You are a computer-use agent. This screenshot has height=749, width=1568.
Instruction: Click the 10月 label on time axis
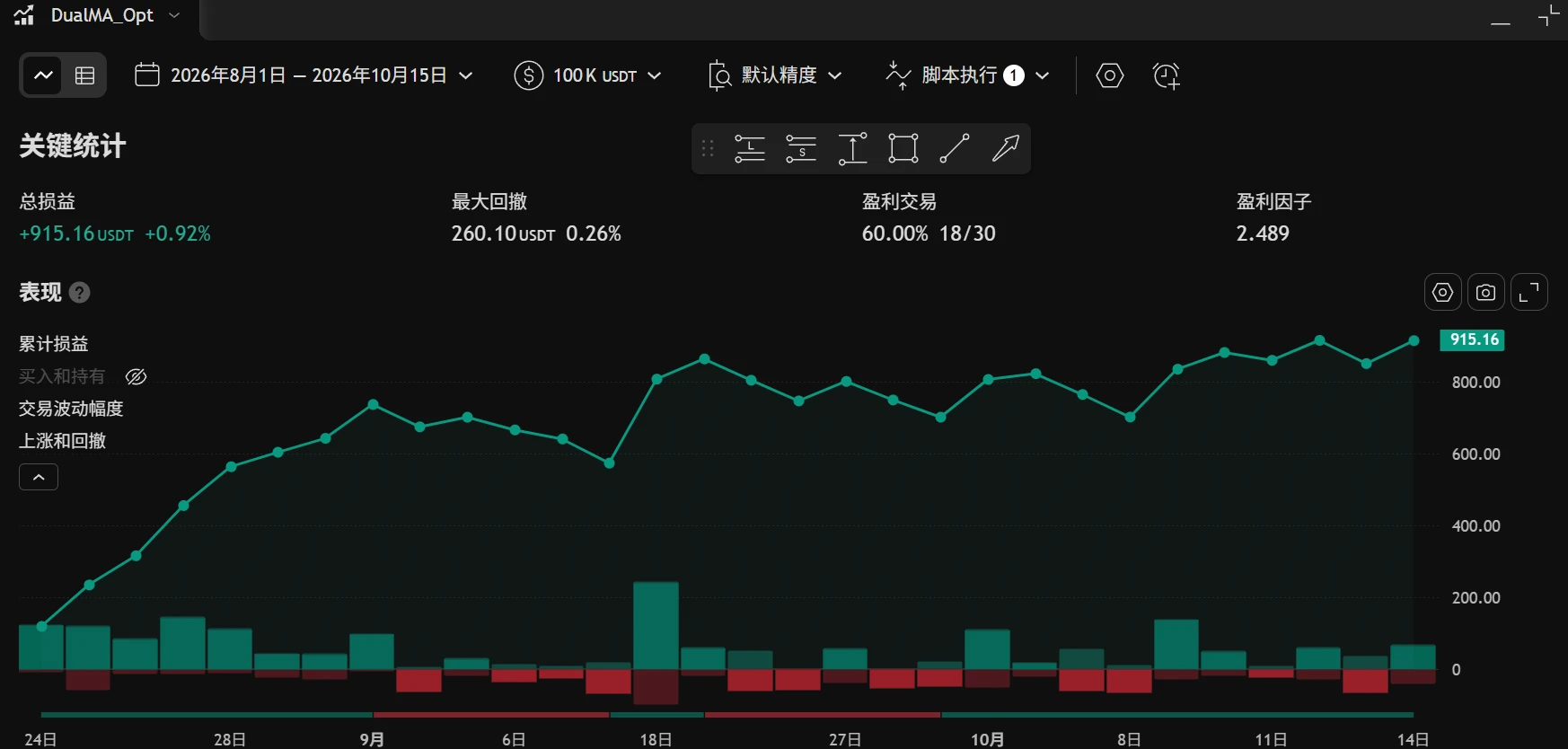click(987, 739)
